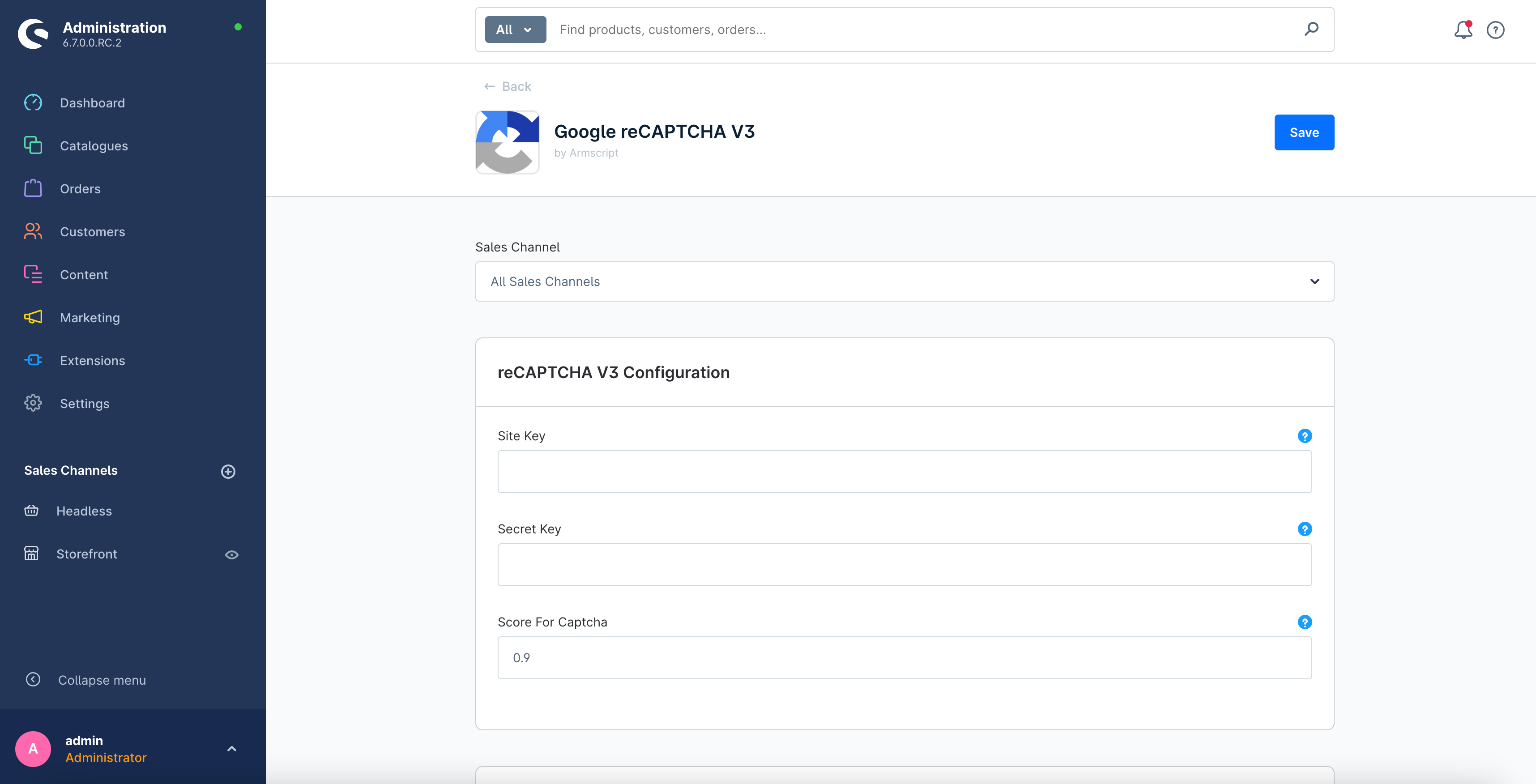Viewport: 1536px width, 784px height.
Task: Expand the All Sales Channels dropdown
Action: coord(905,281)
